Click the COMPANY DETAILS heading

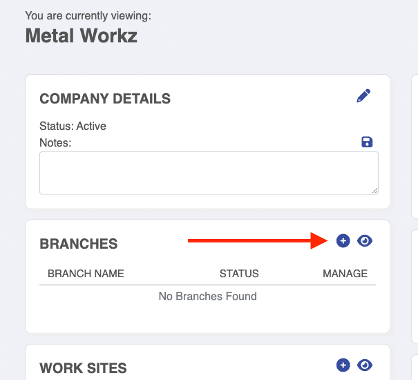pyautogui.click(x=105, y=99)
